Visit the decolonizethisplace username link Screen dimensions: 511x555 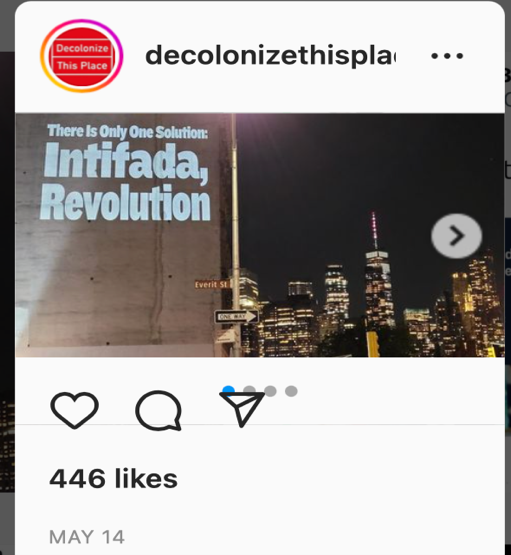point(271,56)
